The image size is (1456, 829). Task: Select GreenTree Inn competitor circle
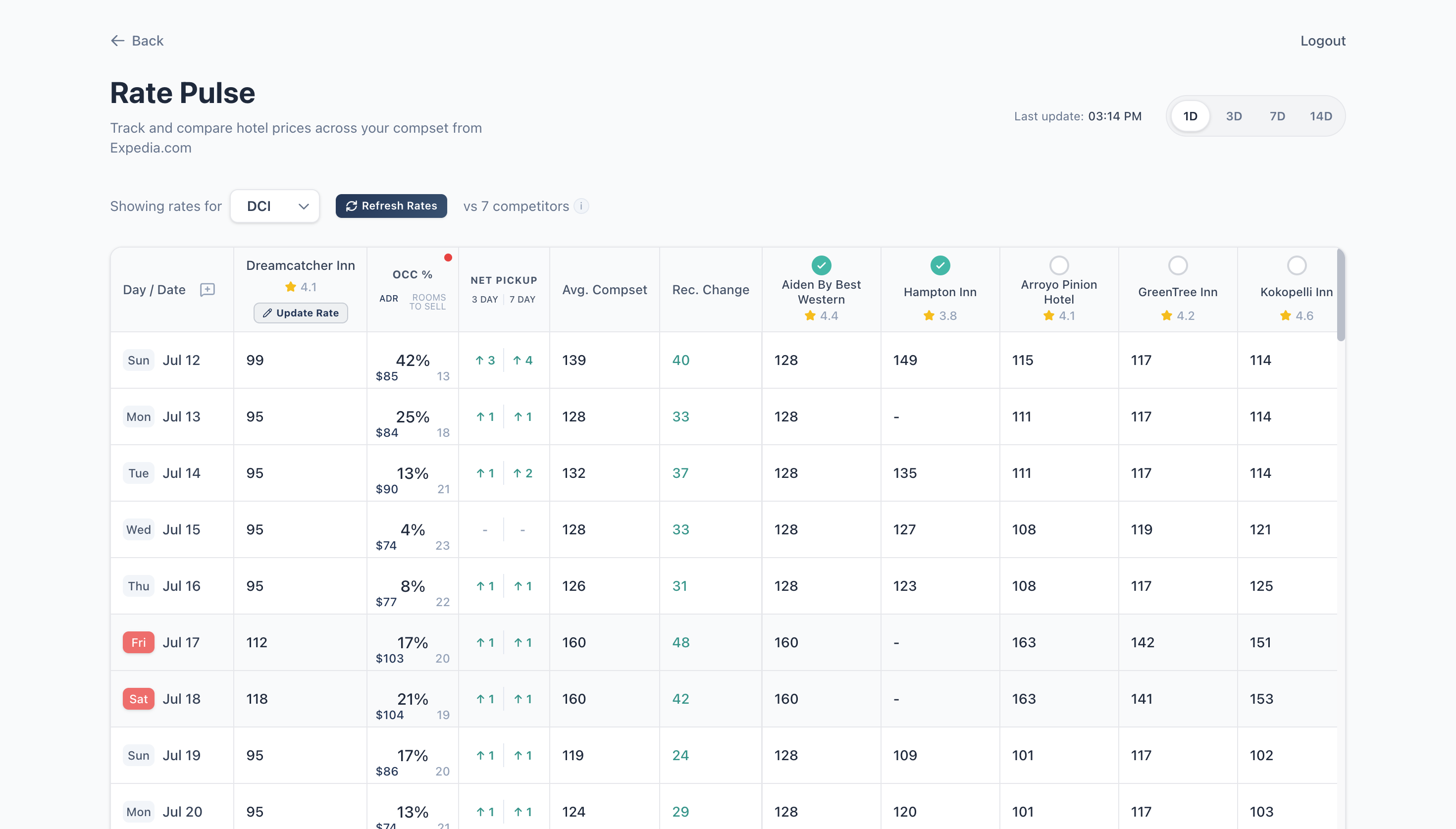[x=1178, y=265]
